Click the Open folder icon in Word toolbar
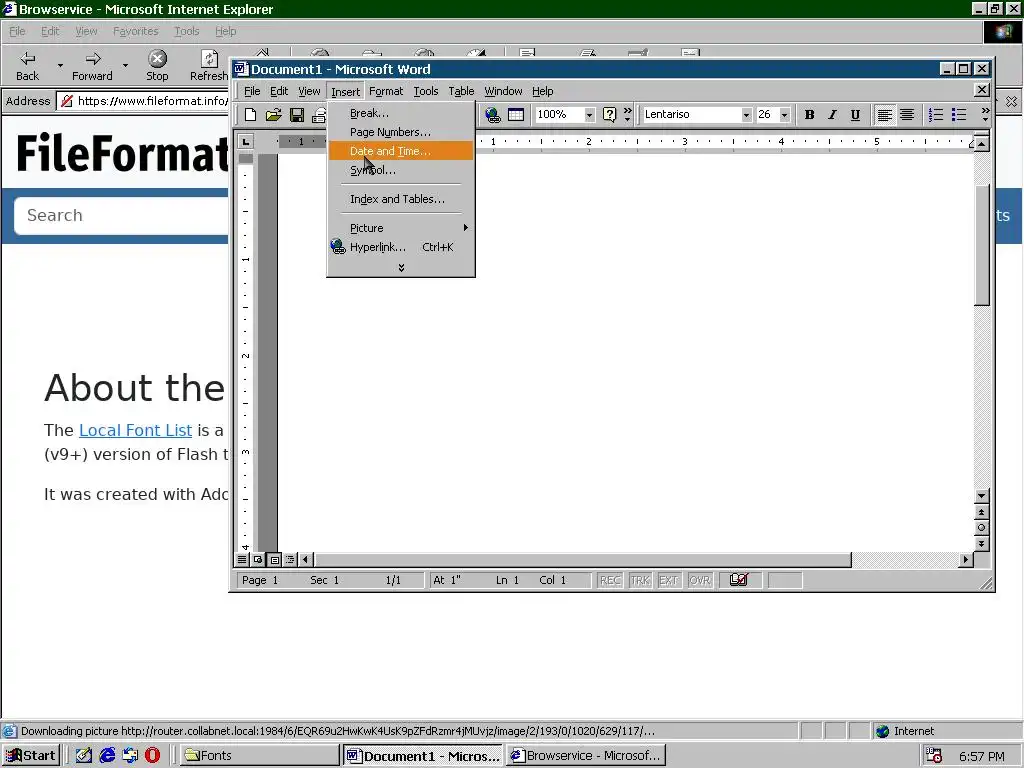This screenshot has height=768, width=1024. pyautogui.click(x=273, y=115)
